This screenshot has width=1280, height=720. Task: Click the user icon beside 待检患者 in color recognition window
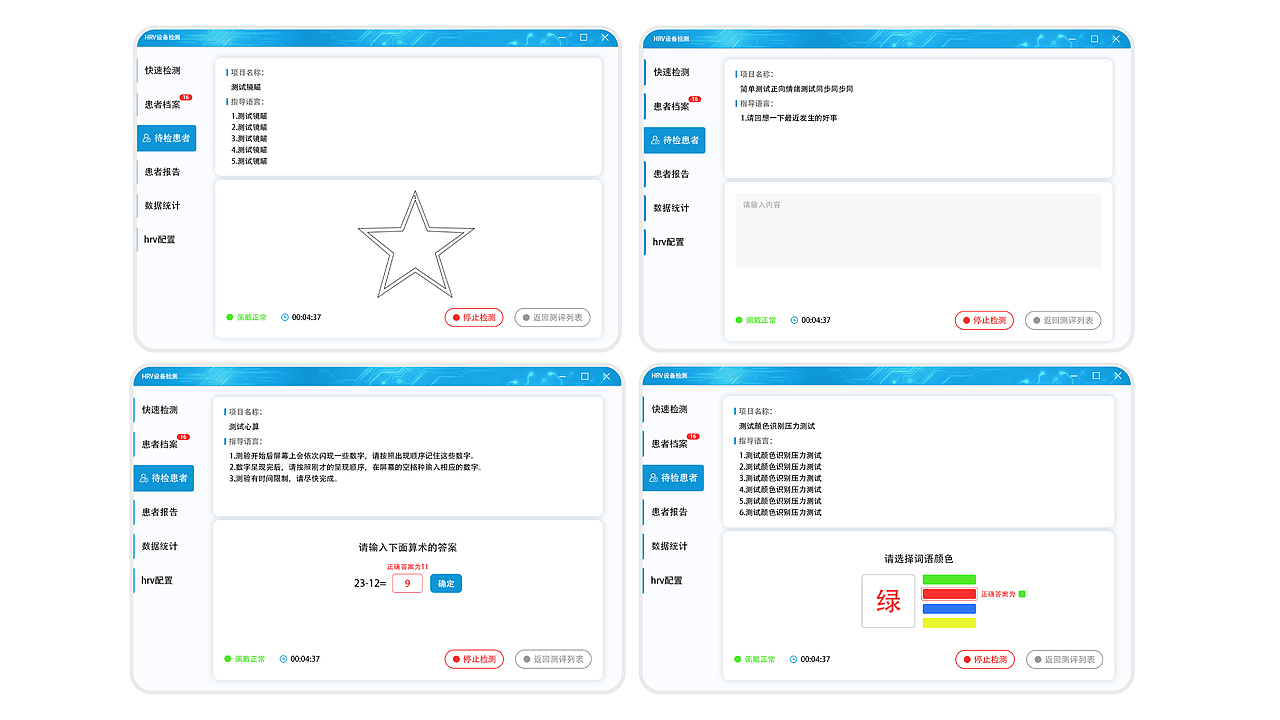coord(654,478)
